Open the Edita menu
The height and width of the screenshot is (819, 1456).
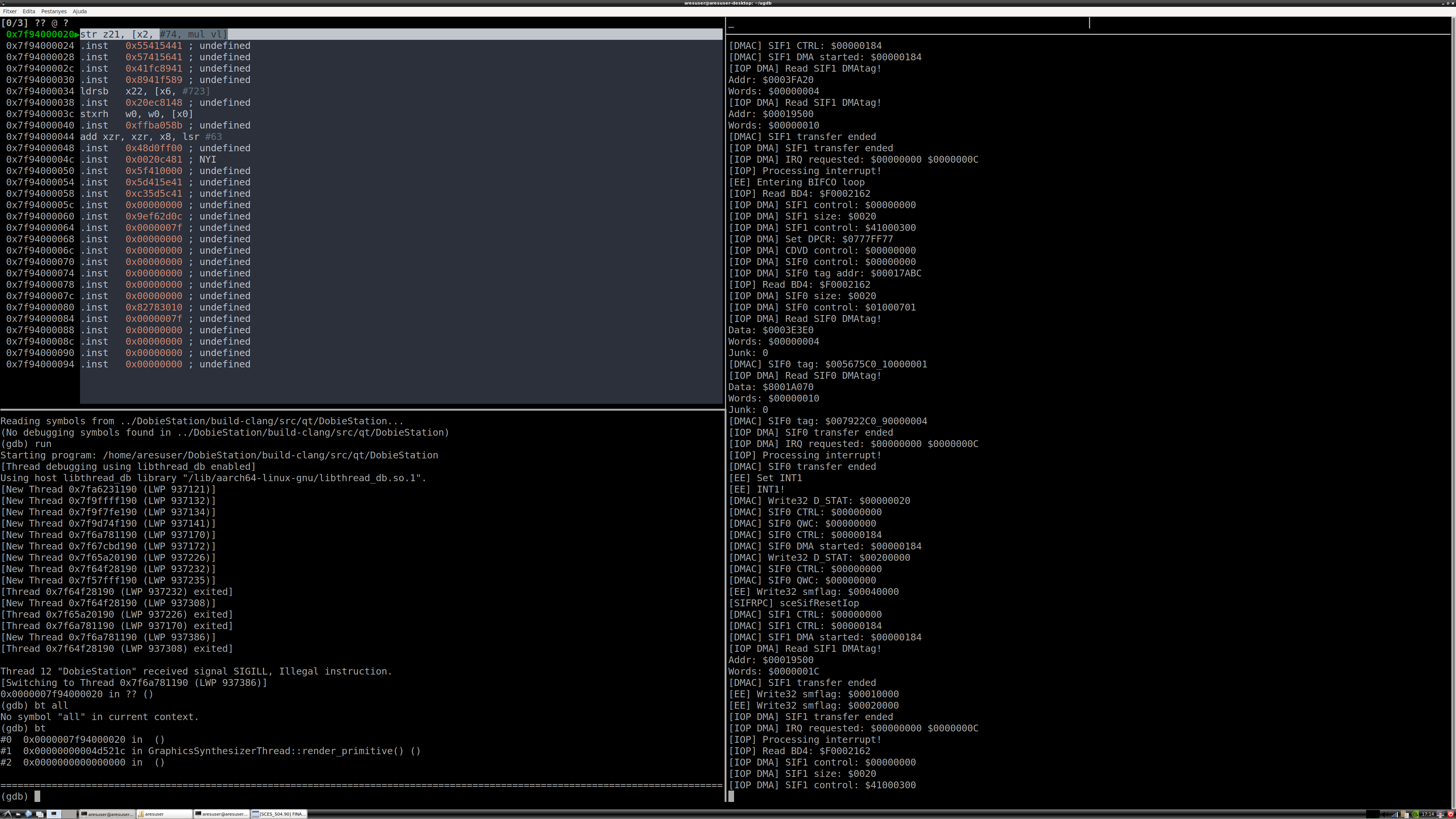(x=29, y=11)
